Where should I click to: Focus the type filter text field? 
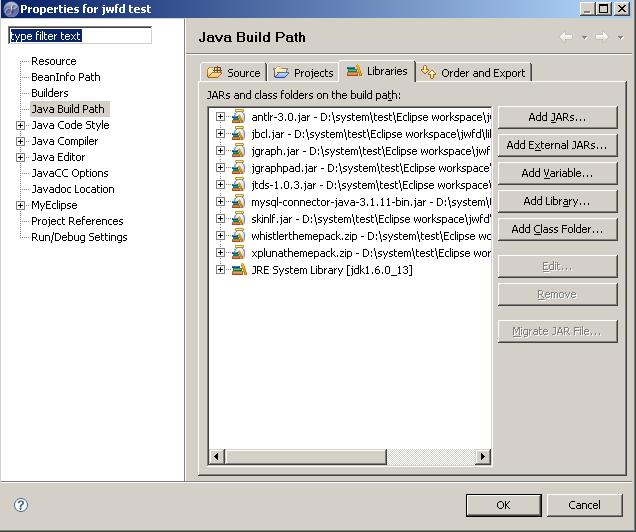pyautogui.click(x=80, y=36)
